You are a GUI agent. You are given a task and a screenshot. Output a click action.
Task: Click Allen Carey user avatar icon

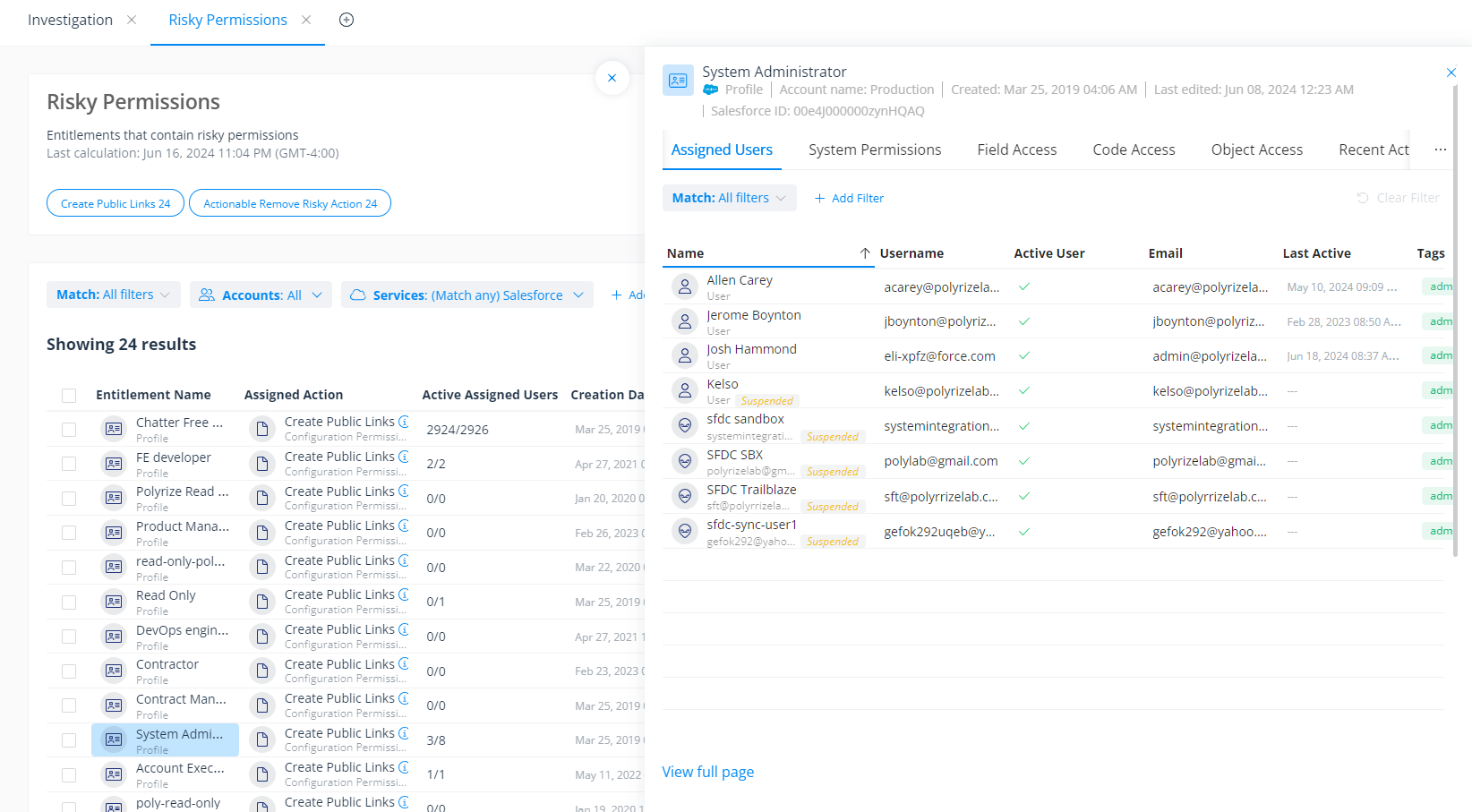(x=685, y=286)
